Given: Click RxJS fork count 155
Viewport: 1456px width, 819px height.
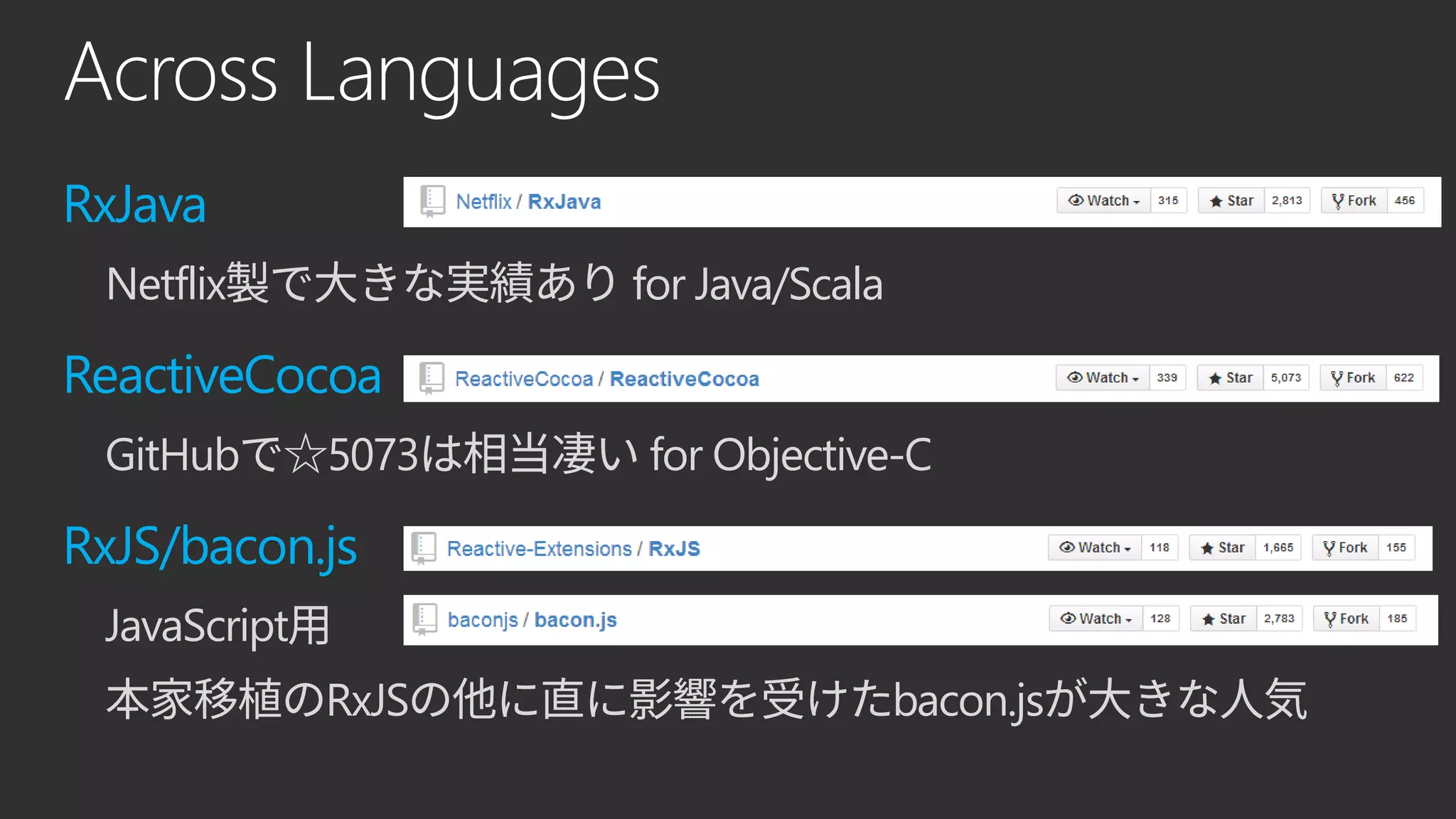Looking at the screenshot, I should [1396, 547].
